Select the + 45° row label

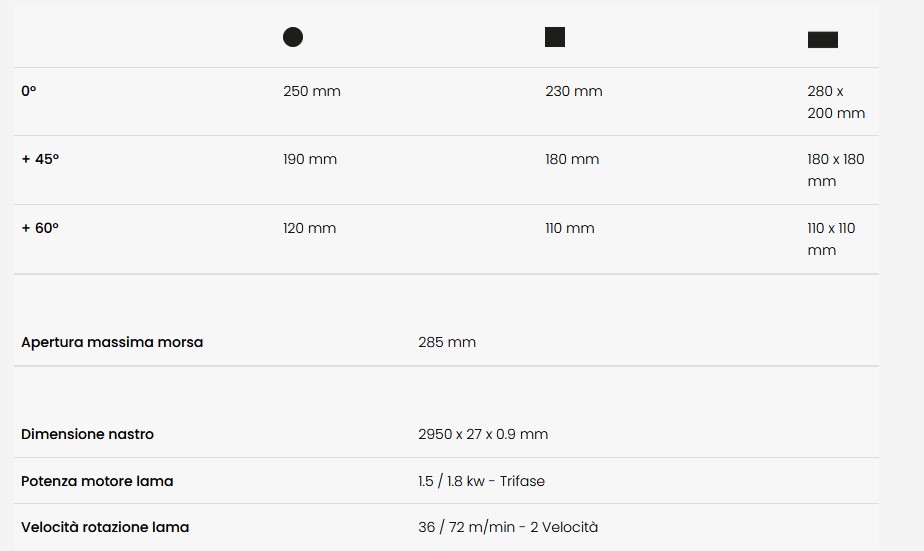tap(40, 159)
